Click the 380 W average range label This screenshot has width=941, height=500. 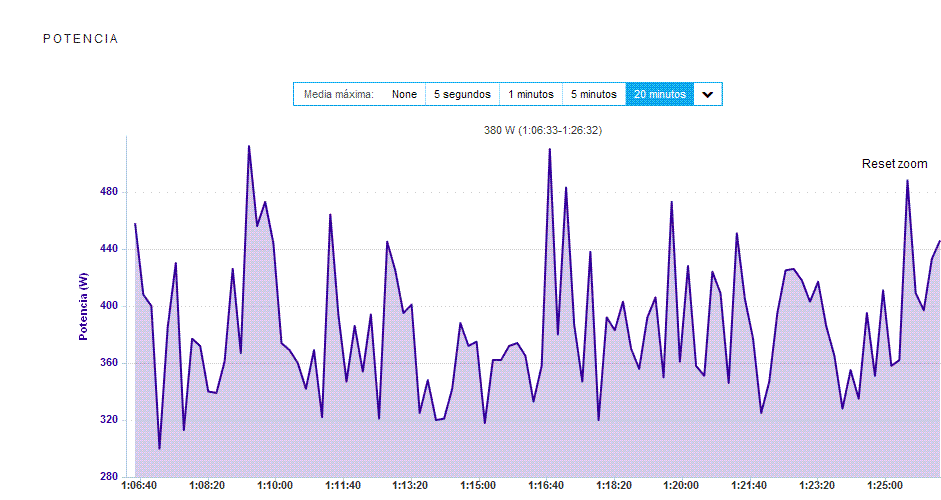pos(542,130)
